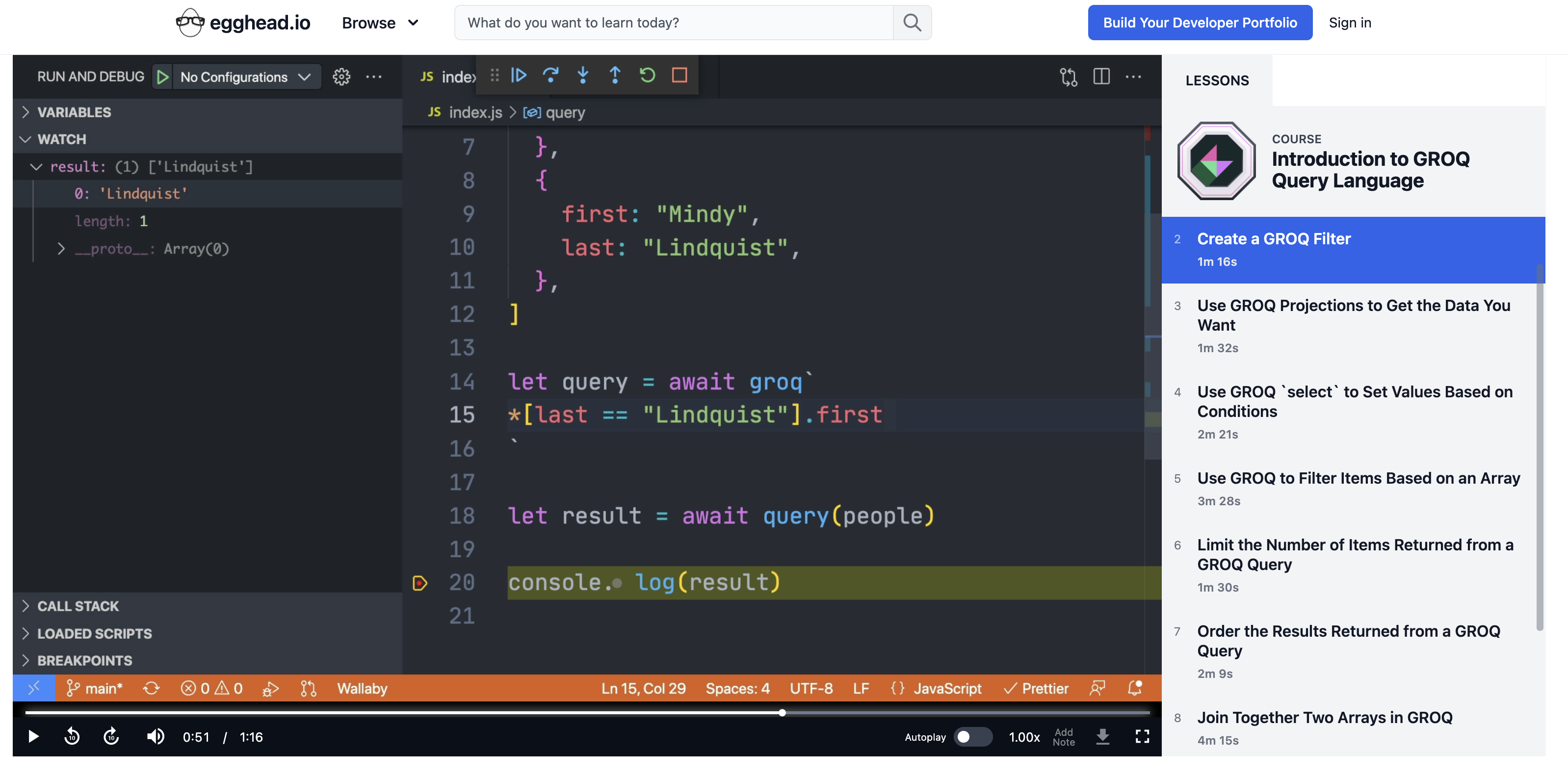This screenshot has height=777, width=1568.
Task: Click the main* git branch indicator
Action: [94, 688]
